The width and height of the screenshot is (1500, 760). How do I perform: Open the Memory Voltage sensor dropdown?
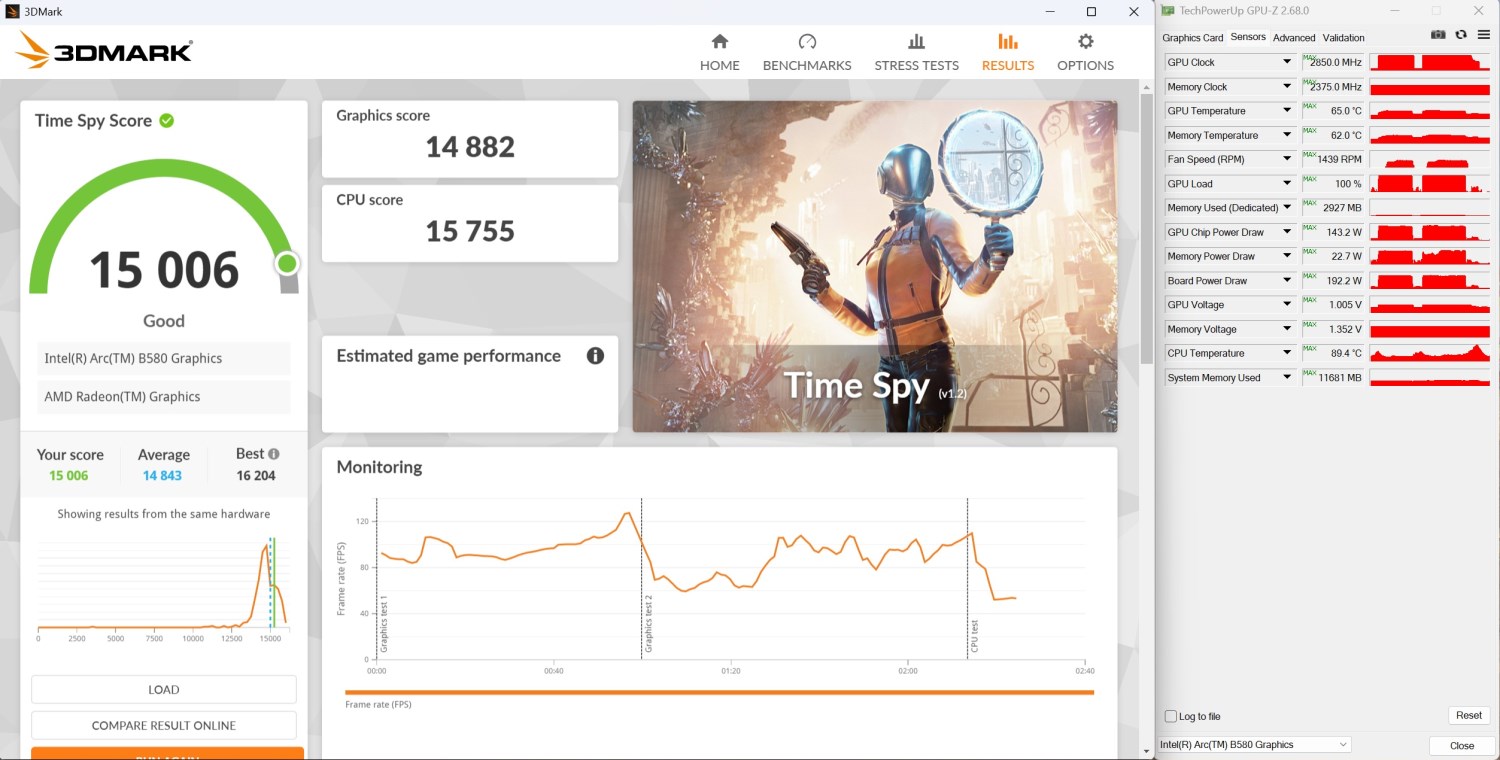pos(1287,329)
